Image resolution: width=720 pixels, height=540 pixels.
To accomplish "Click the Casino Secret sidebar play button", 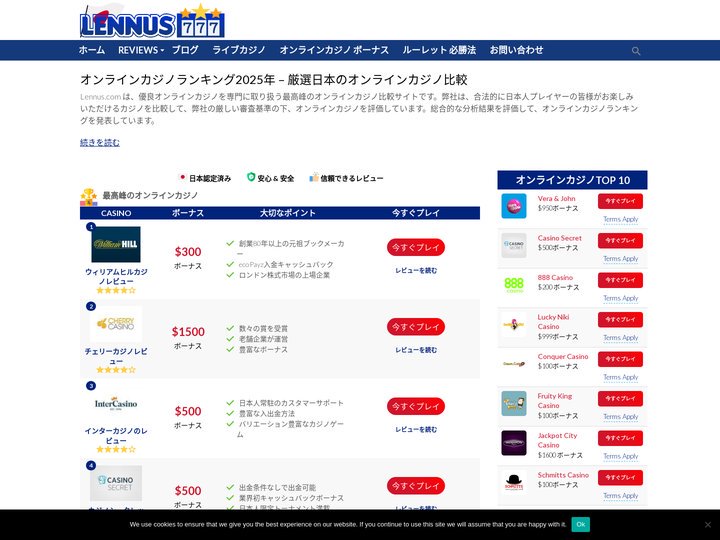I will (x=620, y=241).
